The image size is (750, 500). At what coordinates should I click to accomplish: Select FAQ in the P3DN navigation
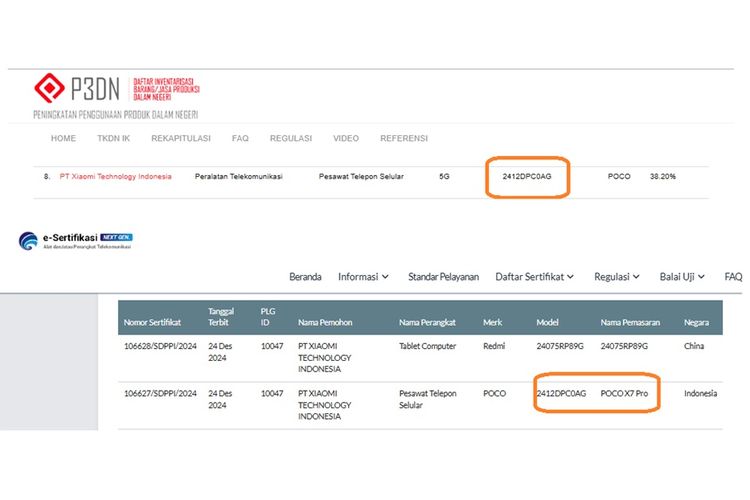pyautogui.click(x=240, y=138)
